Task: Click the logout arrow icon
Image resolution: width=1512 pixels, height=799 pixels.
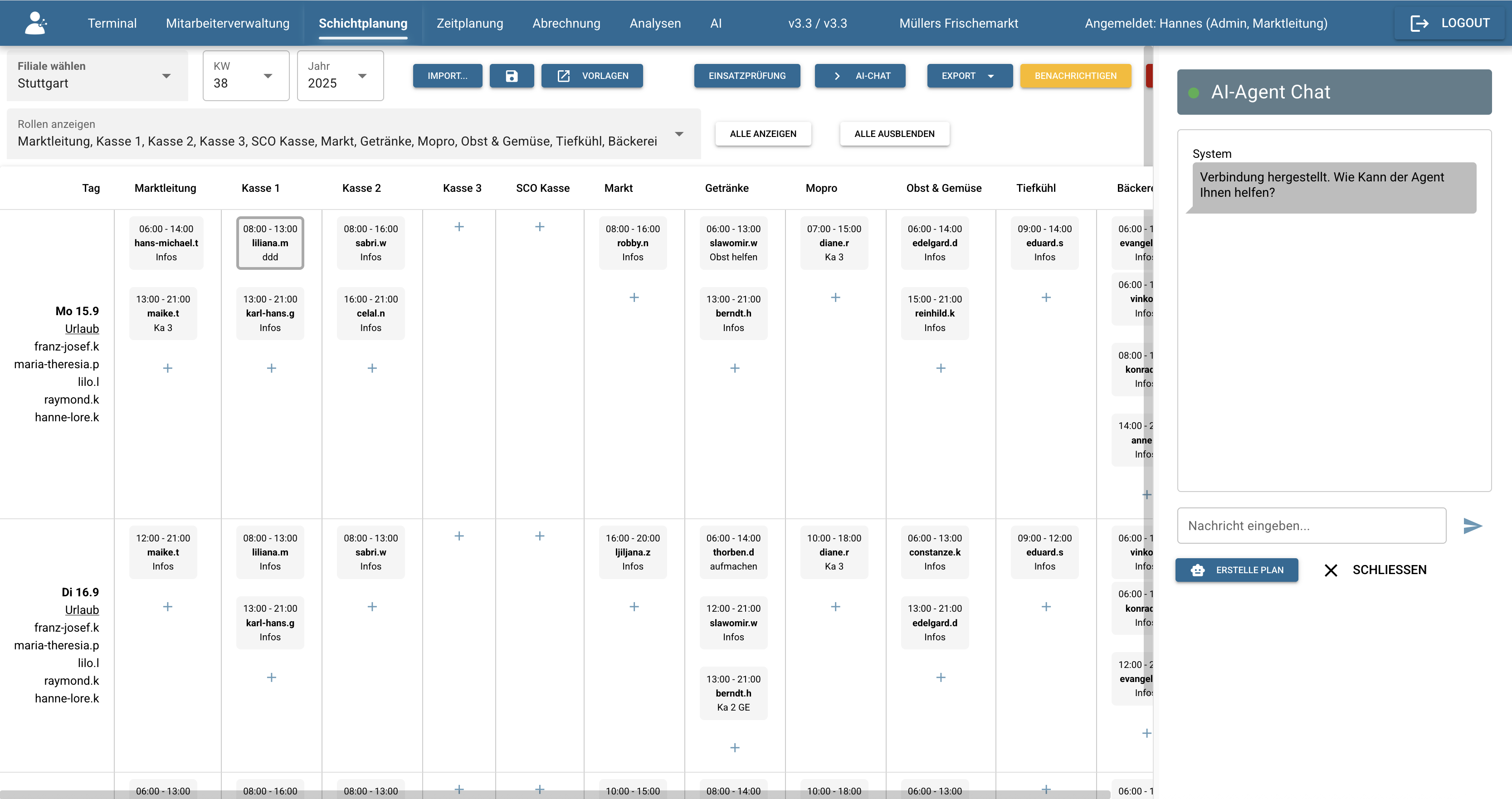Action: point(1420,23)
